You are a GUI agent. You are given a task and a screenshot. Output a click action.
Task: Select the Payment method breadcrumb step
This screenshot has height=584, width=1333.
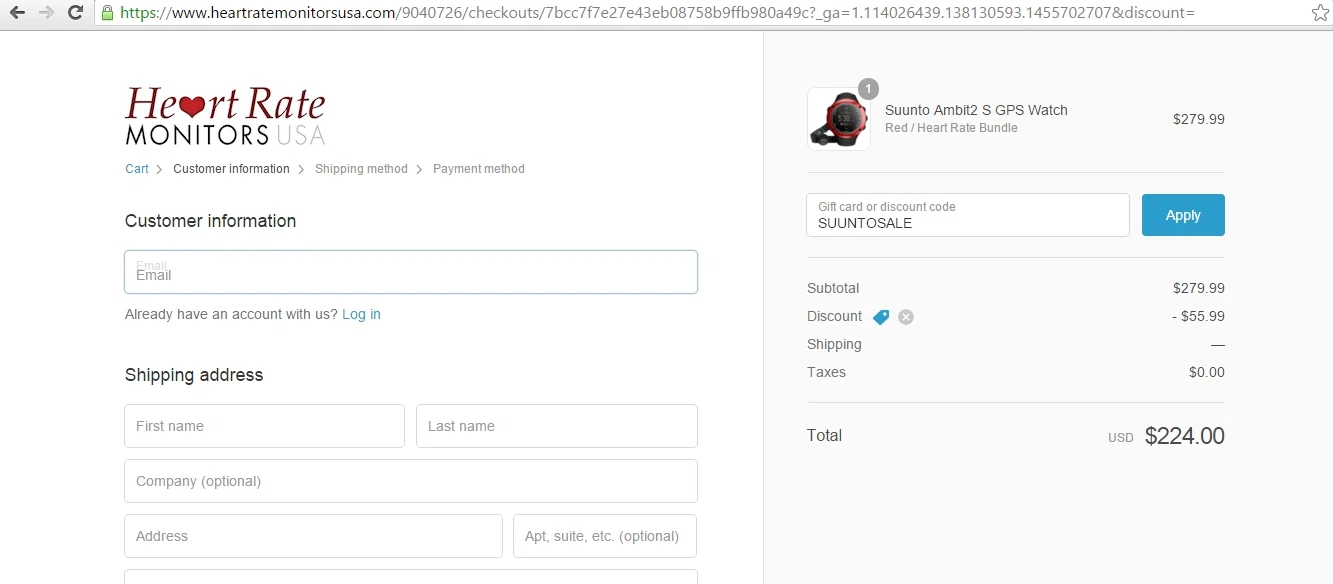(478, 169)
